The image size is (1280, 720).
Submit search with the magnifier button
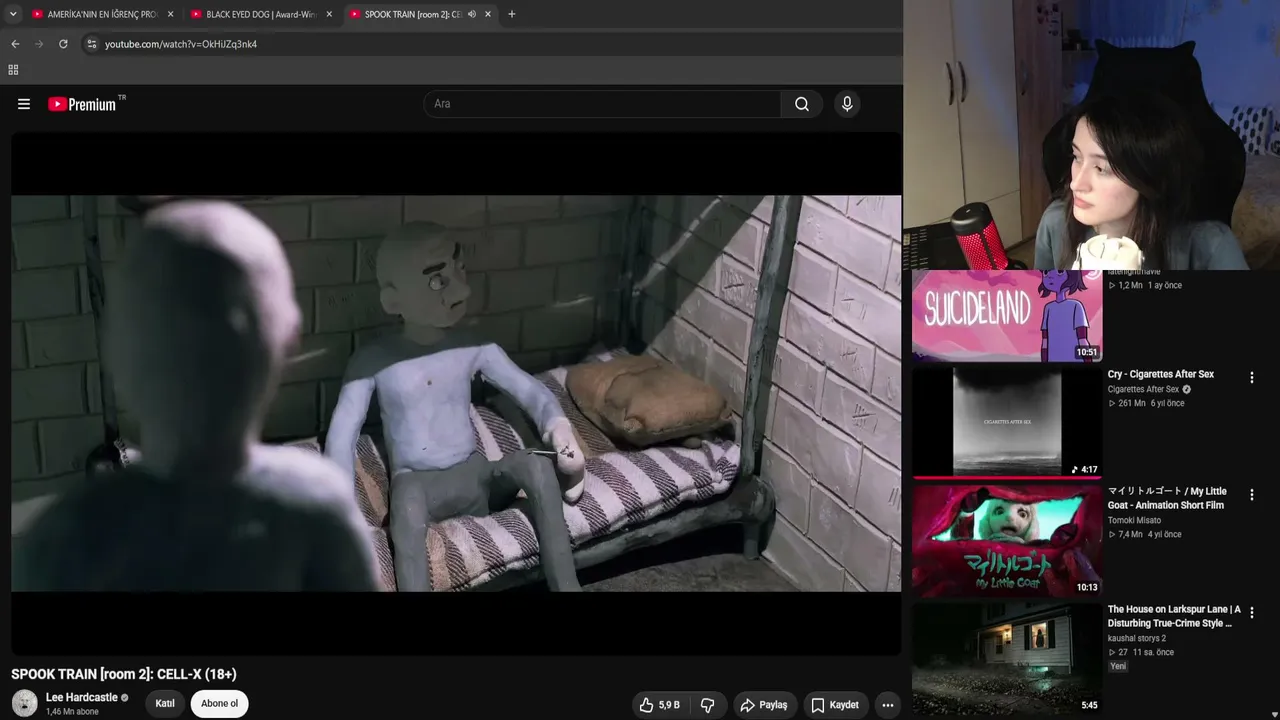[802, 104]
